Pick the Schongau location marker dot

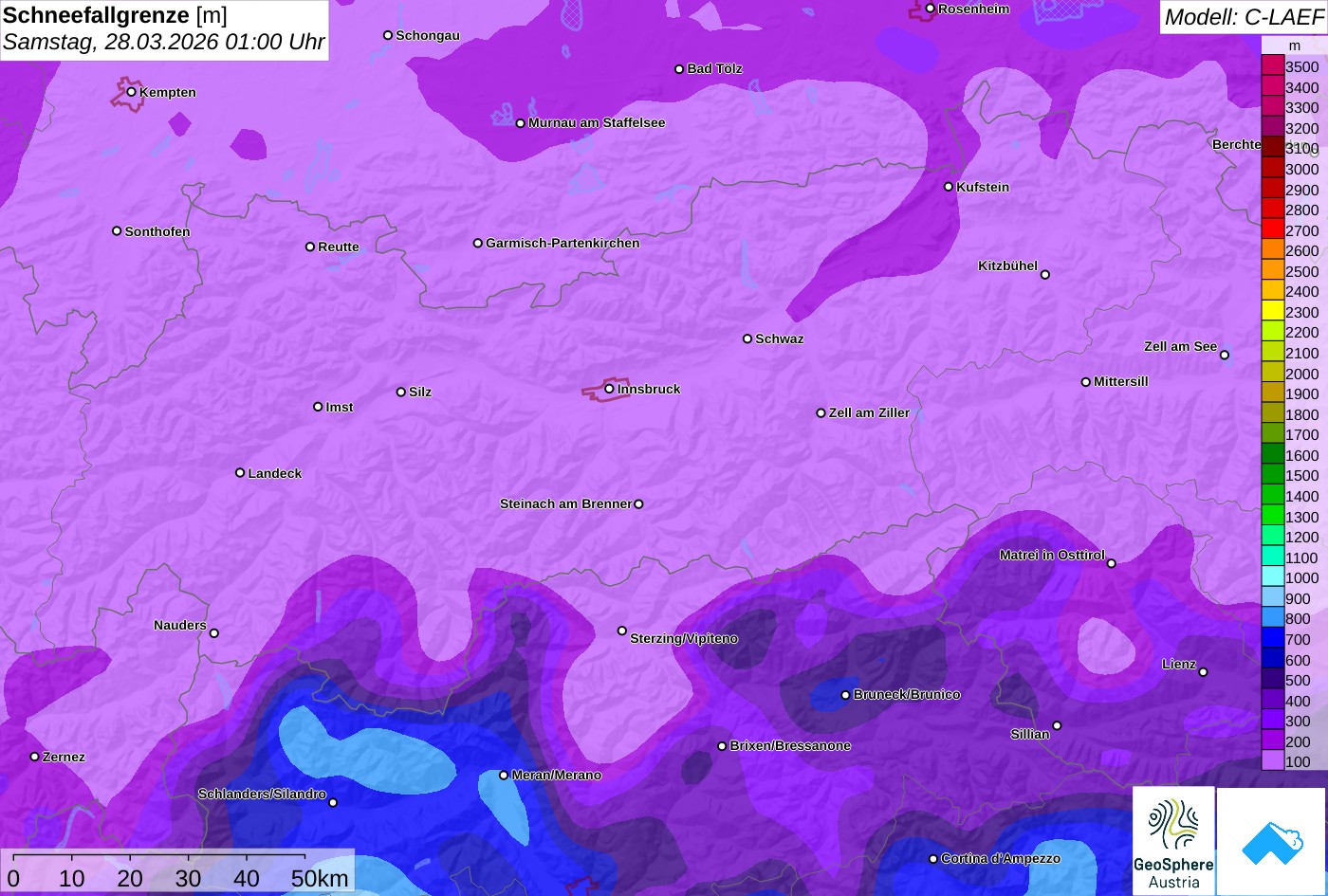tap(388, 35)
